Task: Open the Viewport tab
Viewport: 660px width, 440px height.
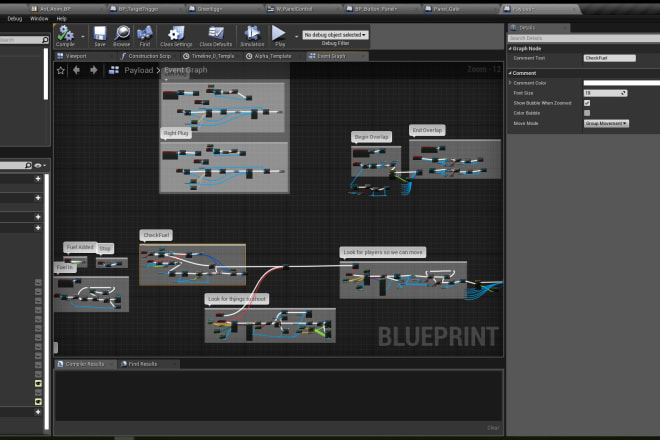Action: [76, 56]
